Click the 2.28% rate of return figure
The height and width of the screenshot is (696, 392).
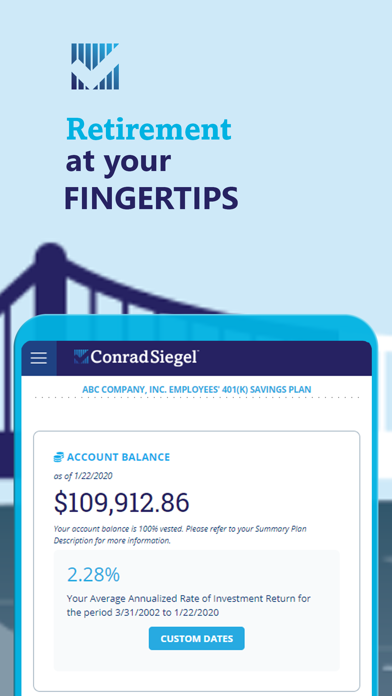click(93, 574)
